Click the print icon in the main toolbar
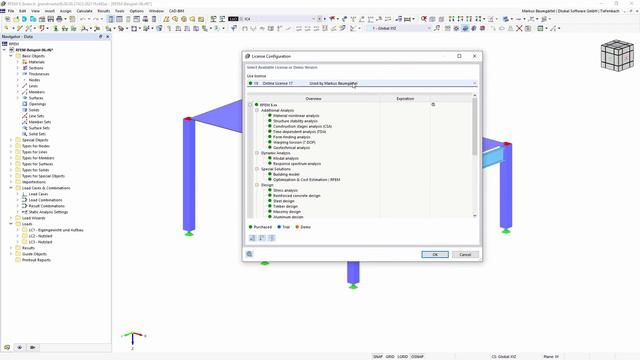 (59, 19)
